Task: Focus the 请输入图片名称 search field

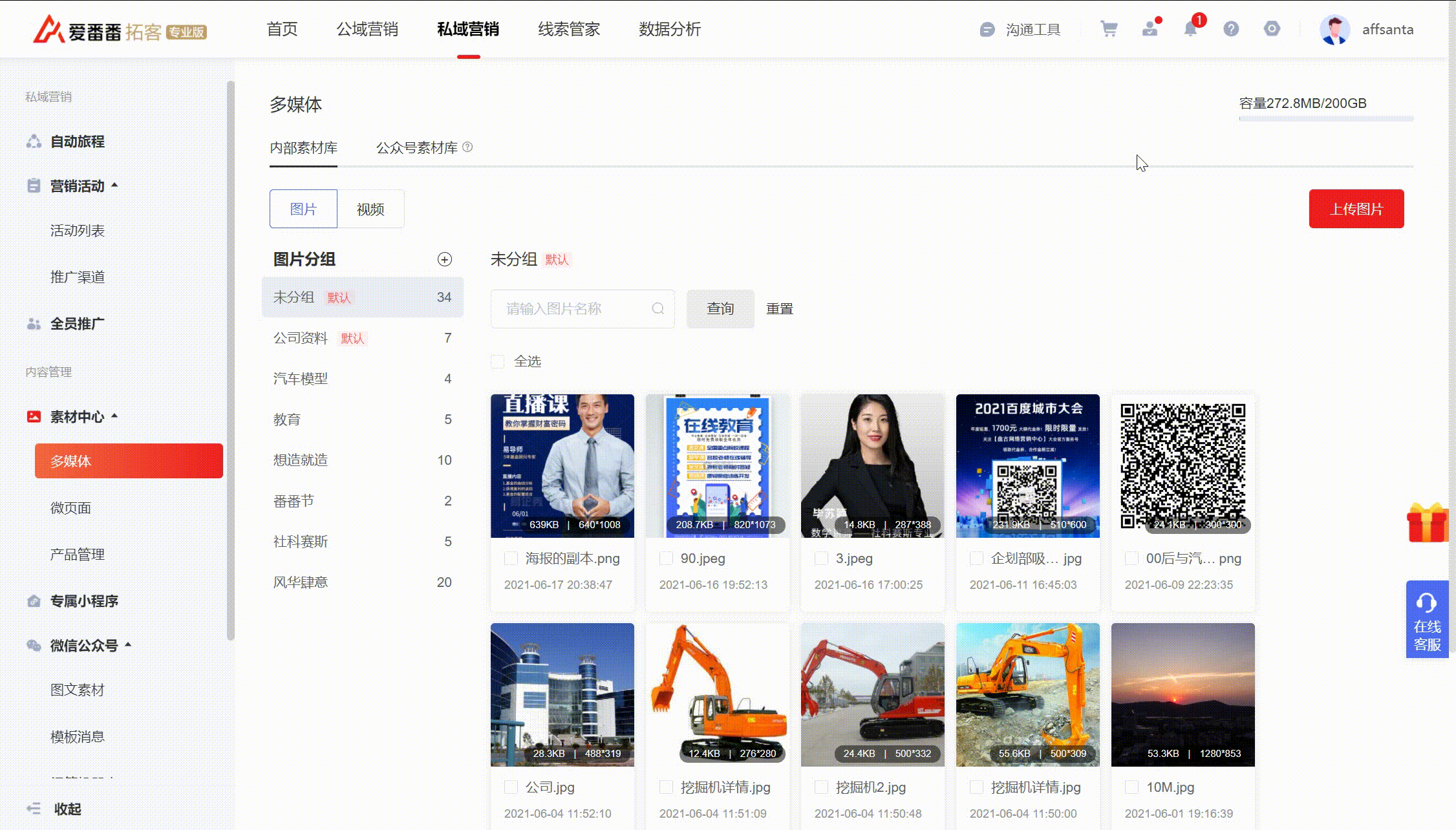Action: pos(583,309)
